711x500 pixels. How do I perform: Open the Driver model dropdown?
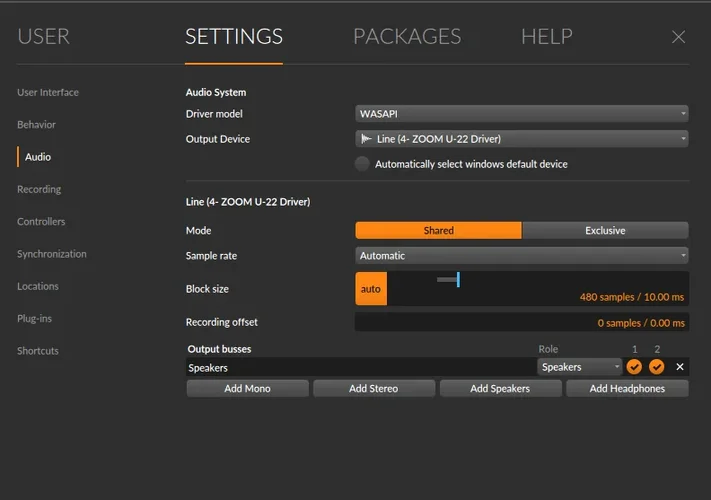point(522,114)
